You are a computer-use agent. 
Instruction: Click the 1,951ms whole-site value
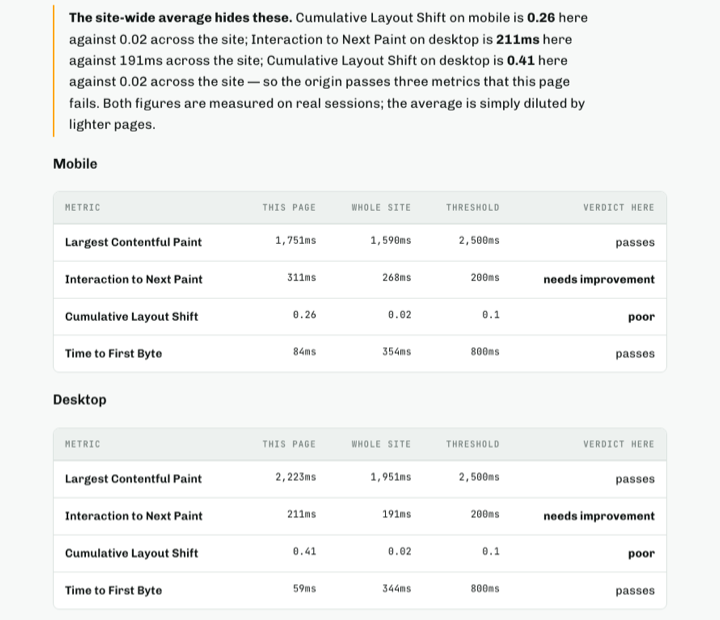click(x=391, y=477)
